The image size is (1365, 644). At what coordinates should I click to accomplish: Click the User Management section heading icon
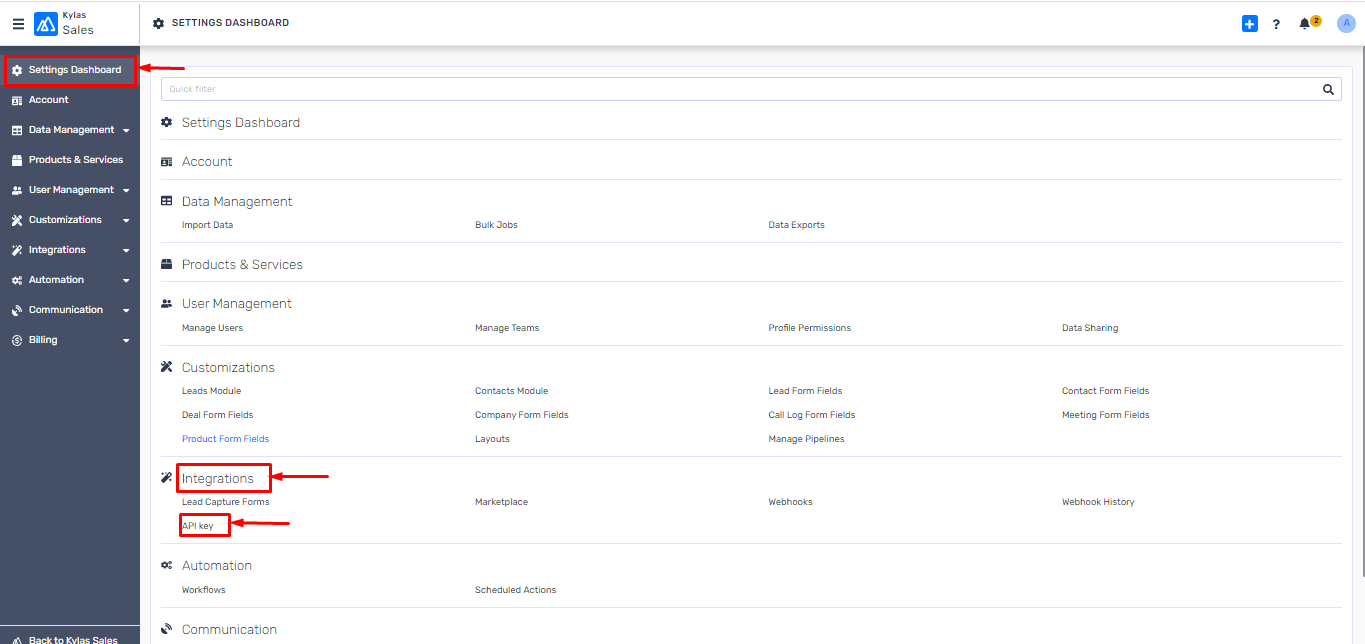pos(167,303)
